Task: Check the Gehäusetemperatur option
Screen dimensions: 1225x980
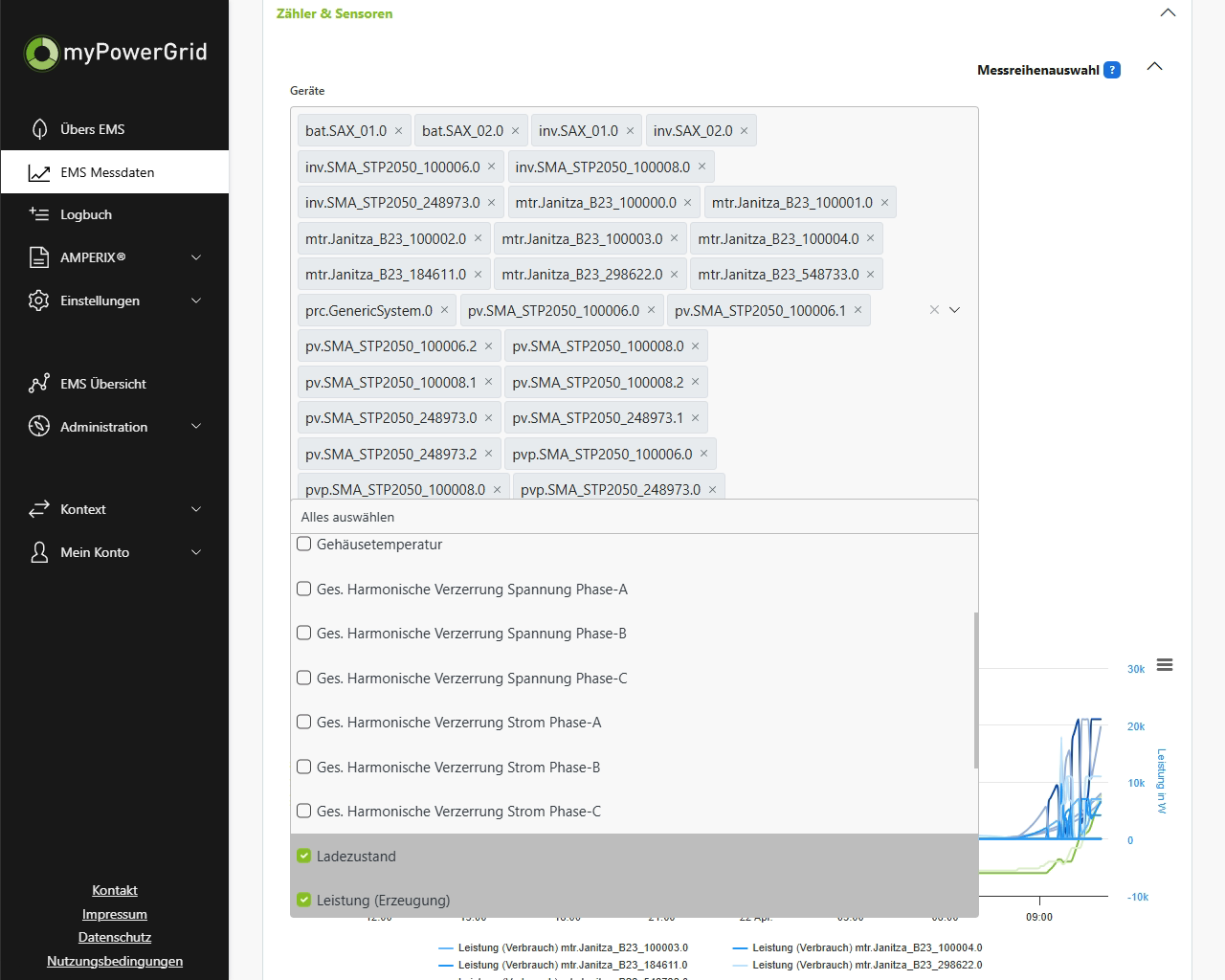Action: point(304,545)
